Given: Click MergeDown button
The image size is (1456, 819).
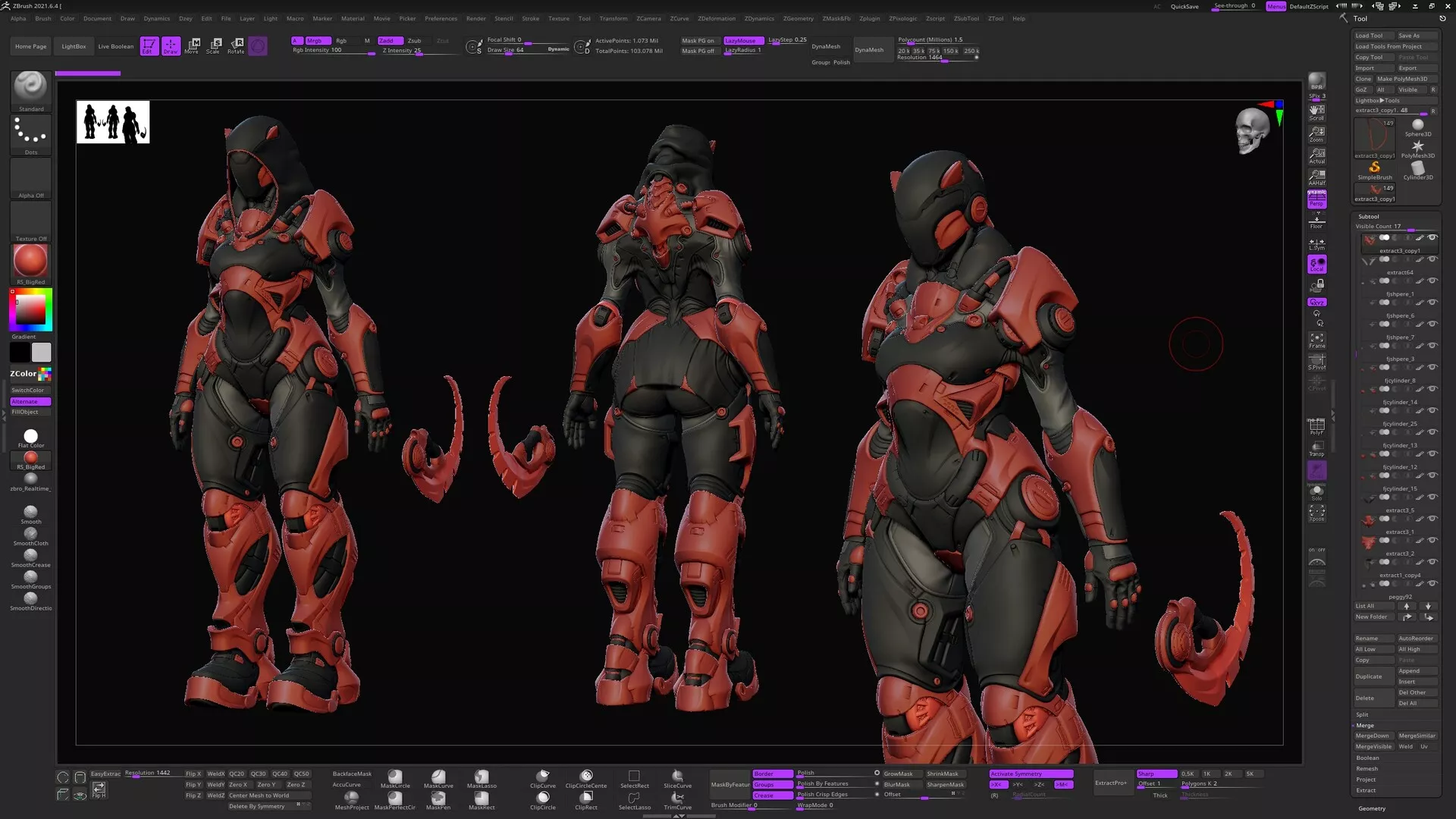Looking at the screenshot, I should (x=1373, y=736).
